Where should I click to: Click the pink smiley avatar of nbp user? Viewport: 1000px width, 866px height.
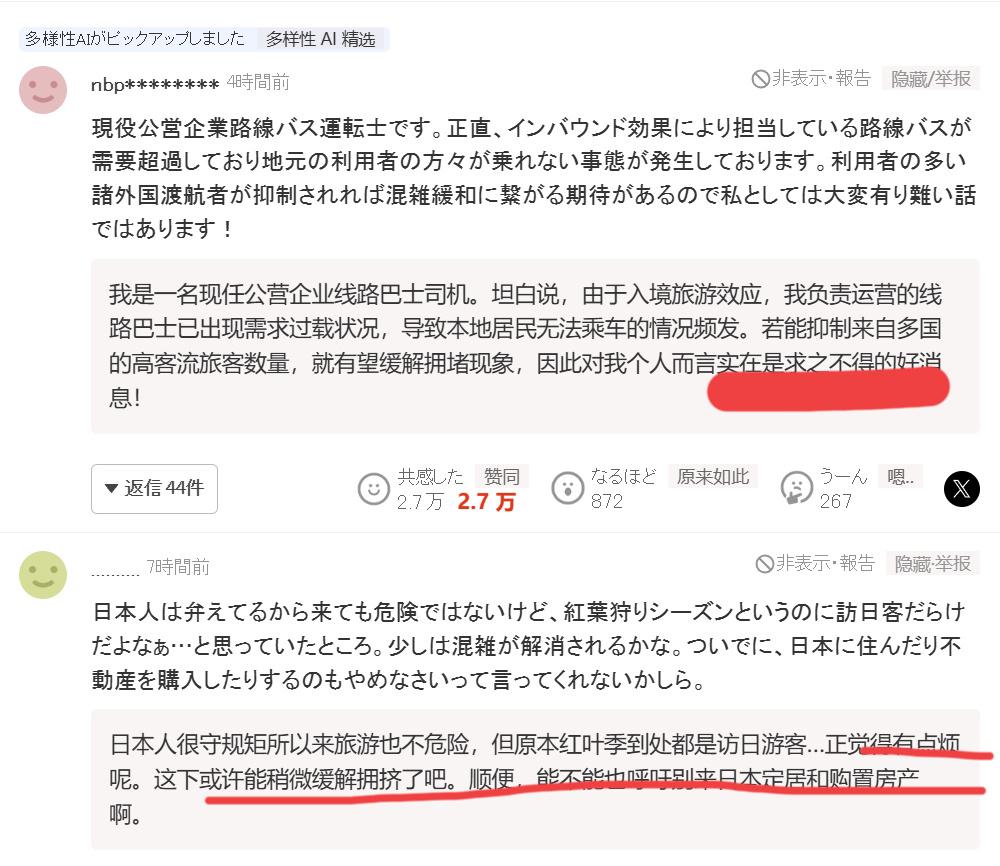click(43, 90)
